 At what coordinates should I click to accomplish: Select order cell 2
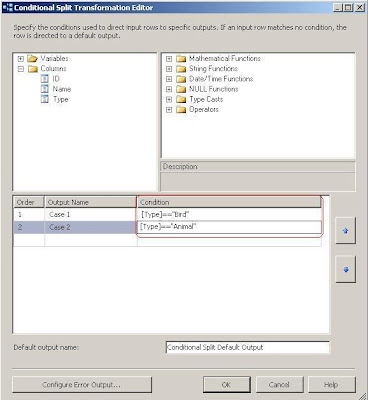point(29,227)
